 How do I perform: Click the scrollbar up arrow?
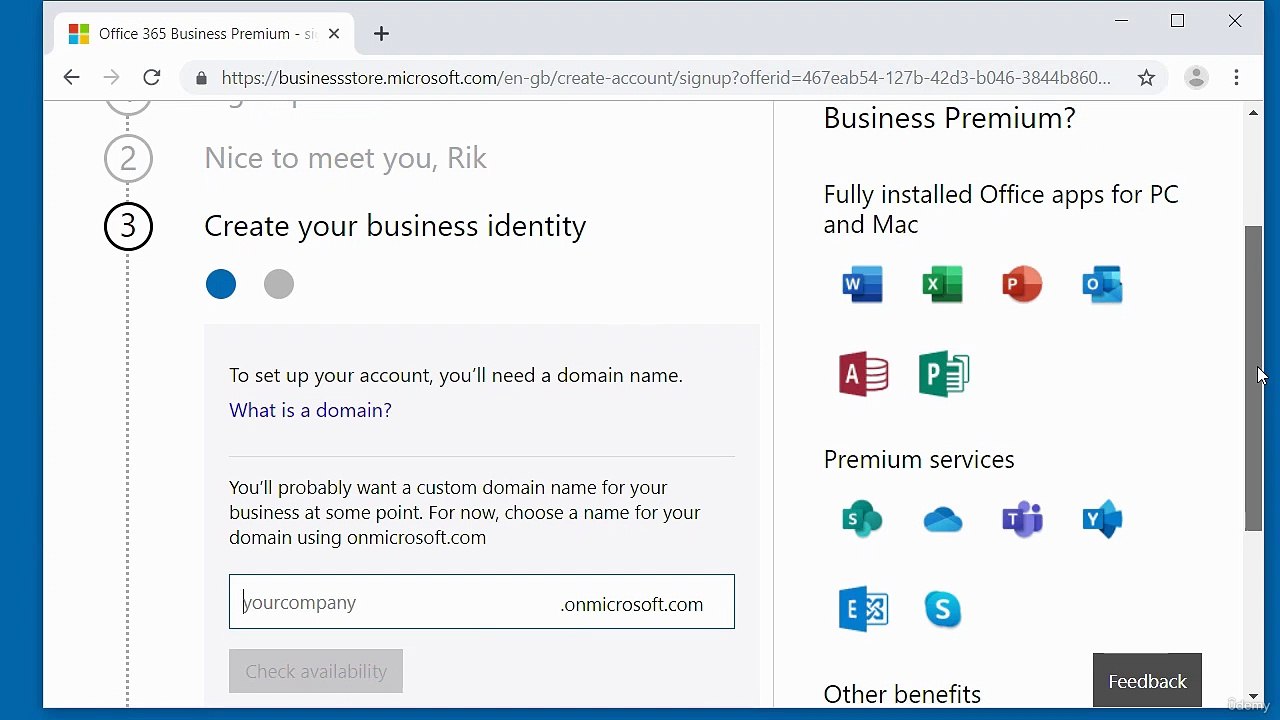point(1253,113)
